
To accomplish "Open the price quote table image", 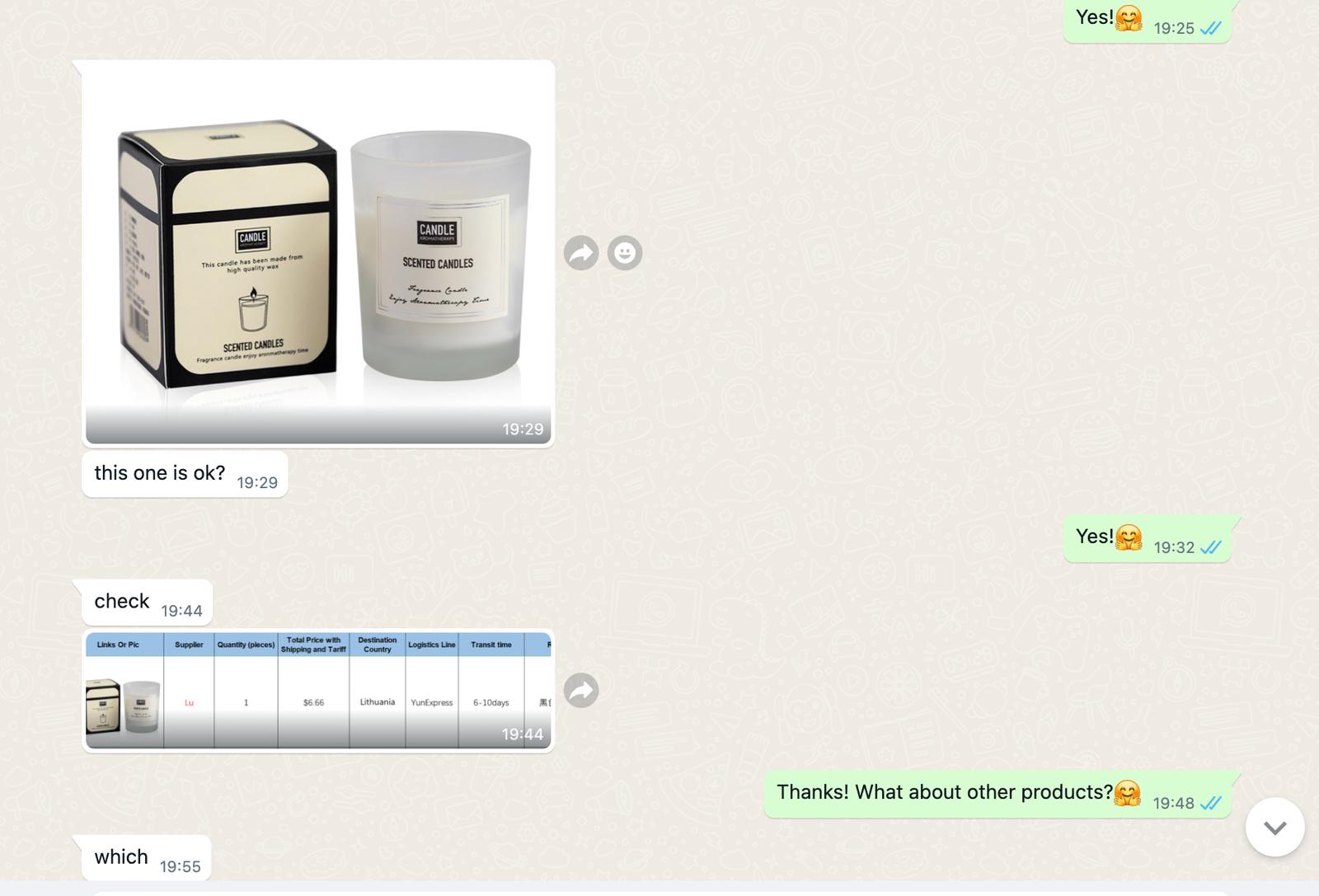I will click(318, 691).
